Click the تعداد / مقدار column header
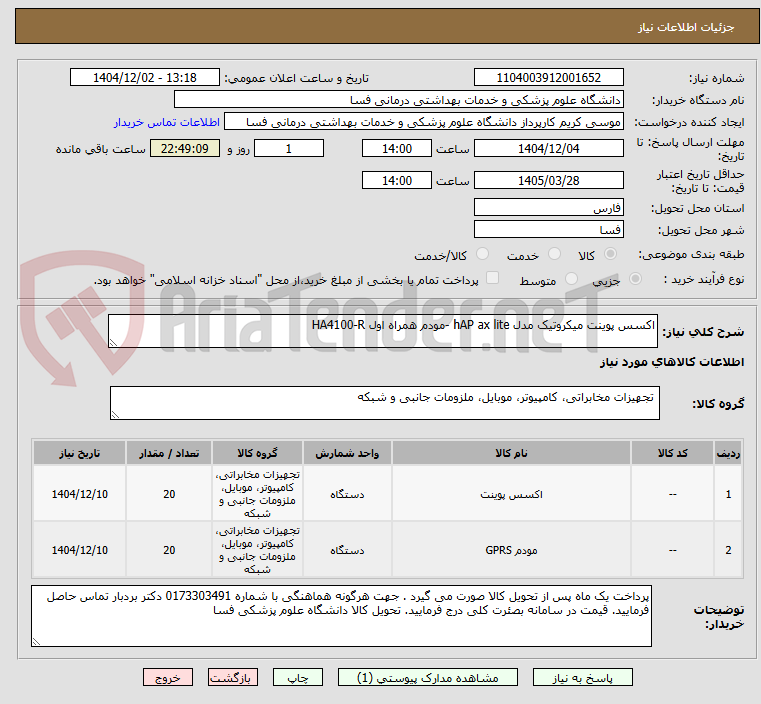 (168, 453)
